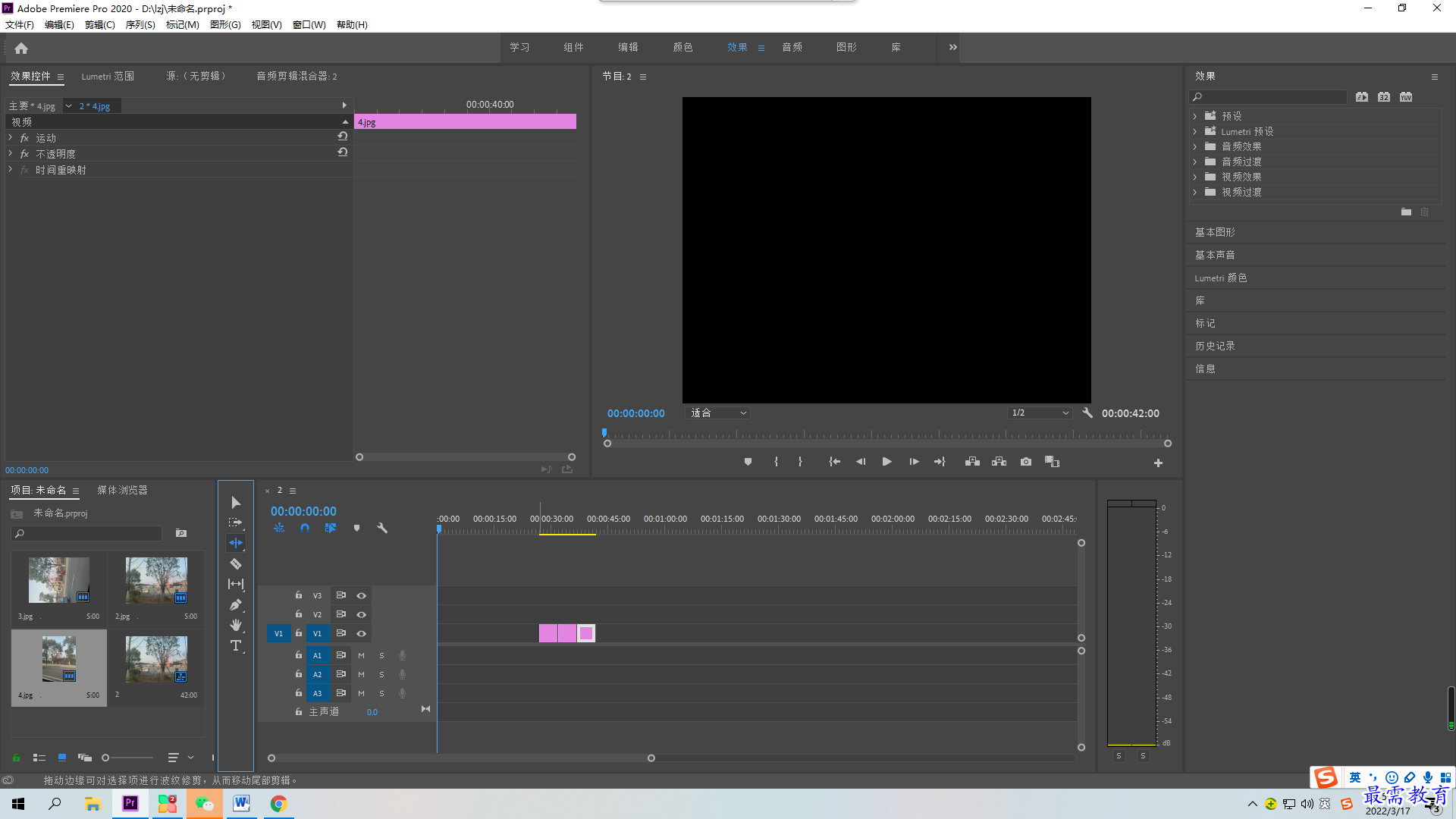Toggle V3 track output eye
This screenshot has height=819, width=1456.
pos(362,596)
